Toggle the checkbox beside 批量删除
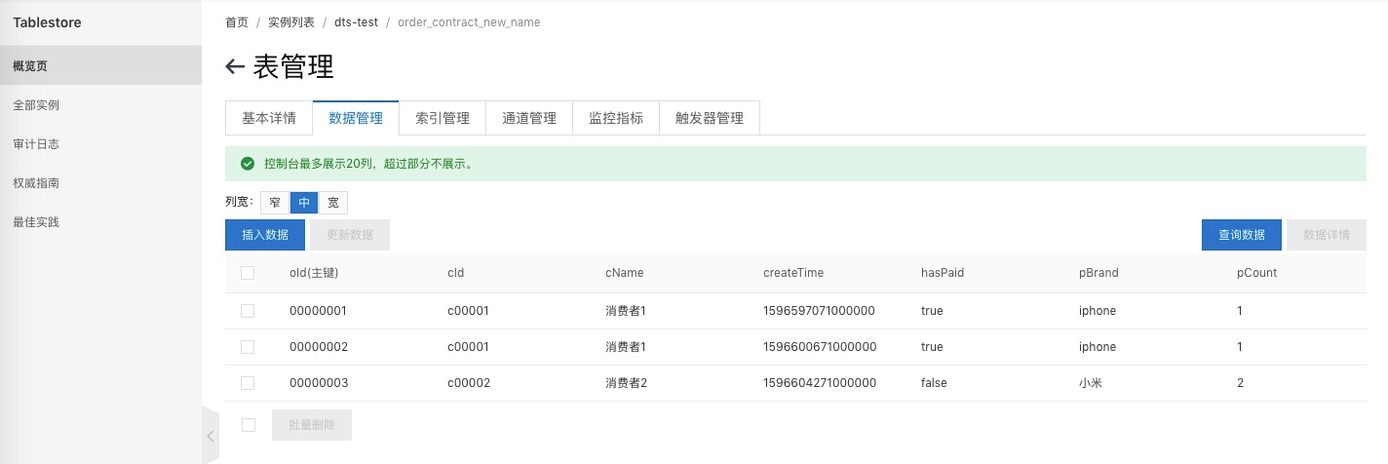 pyautogui.click(x=249, y=425)
